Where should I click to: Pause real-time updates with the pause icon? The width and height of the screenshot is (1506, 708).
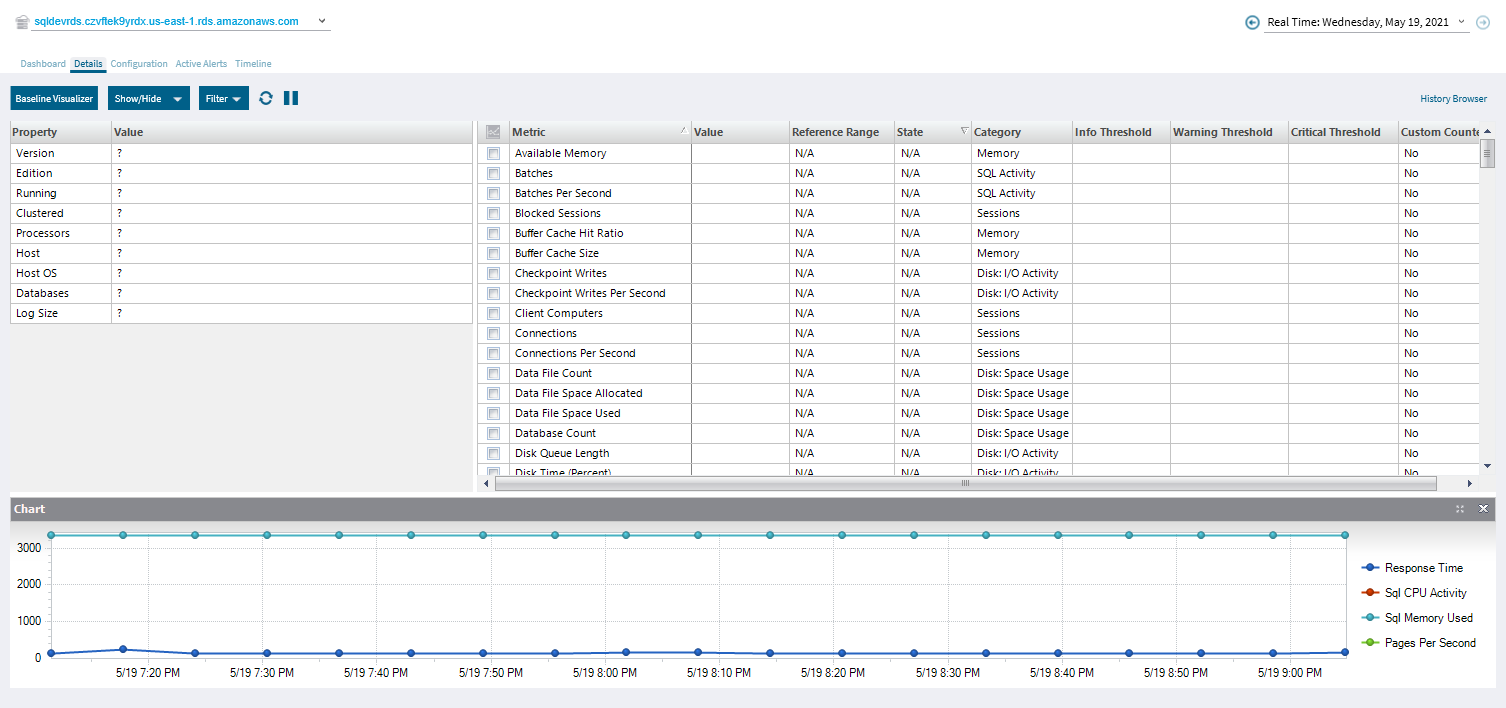click(x=291, y=98)
